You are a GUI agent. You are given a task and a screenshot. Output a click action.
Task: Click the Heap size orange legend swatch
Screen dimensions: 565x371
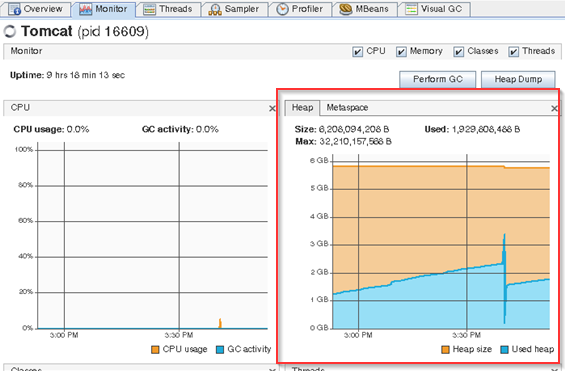tap(445, 350)
